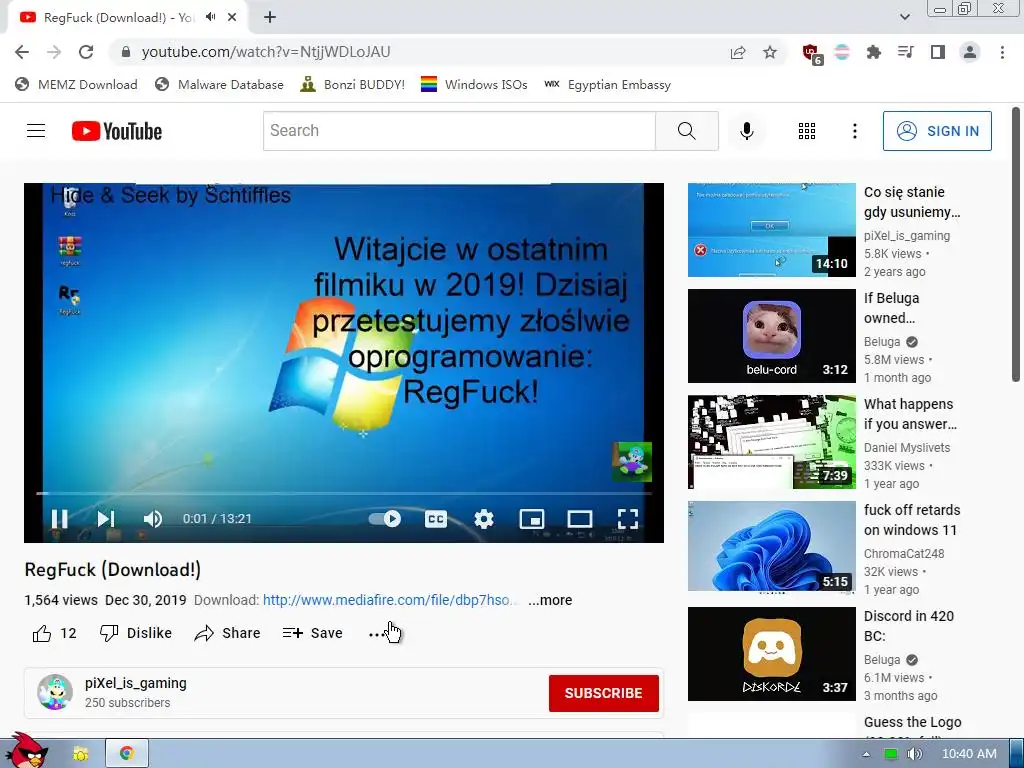Screen dimensions: 1024x768
Task: Open the YouTube apps grid
Action: point(807,131)
